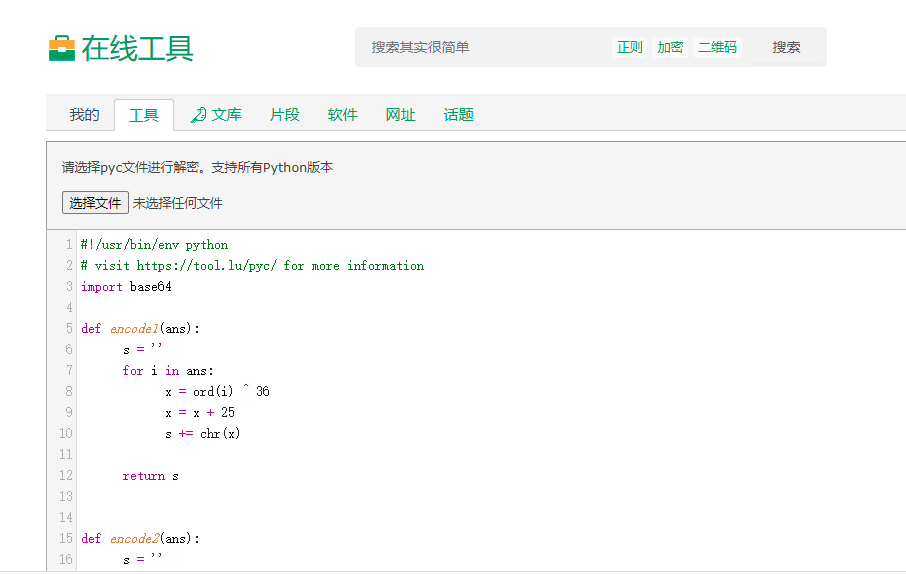This screenshot has height=574, width=906.
Task: Click line number 13 in gutter
Action: pos(66,497)
